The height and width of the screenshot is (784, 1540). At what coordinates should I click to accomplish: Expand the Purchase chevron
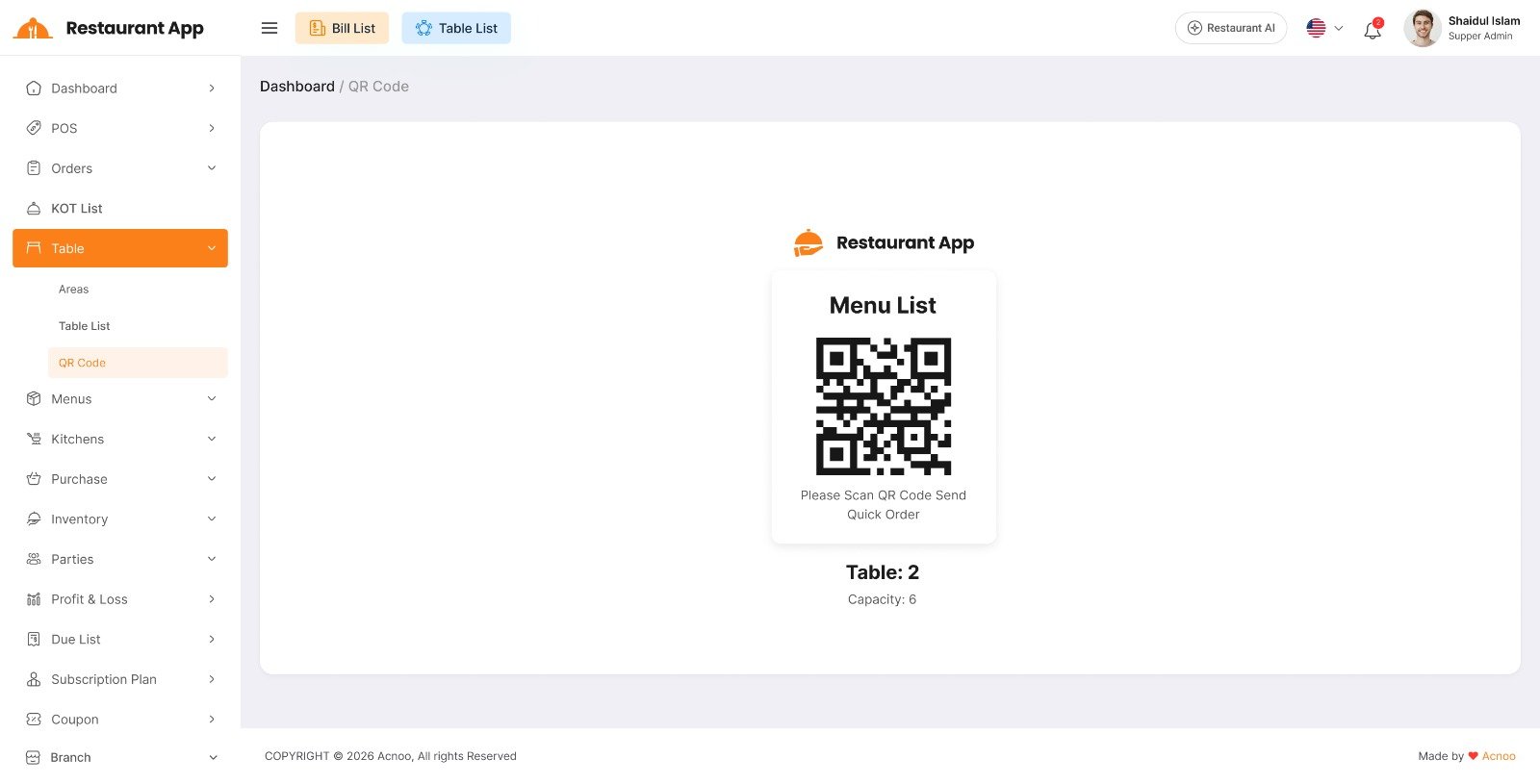coord(212,479)
